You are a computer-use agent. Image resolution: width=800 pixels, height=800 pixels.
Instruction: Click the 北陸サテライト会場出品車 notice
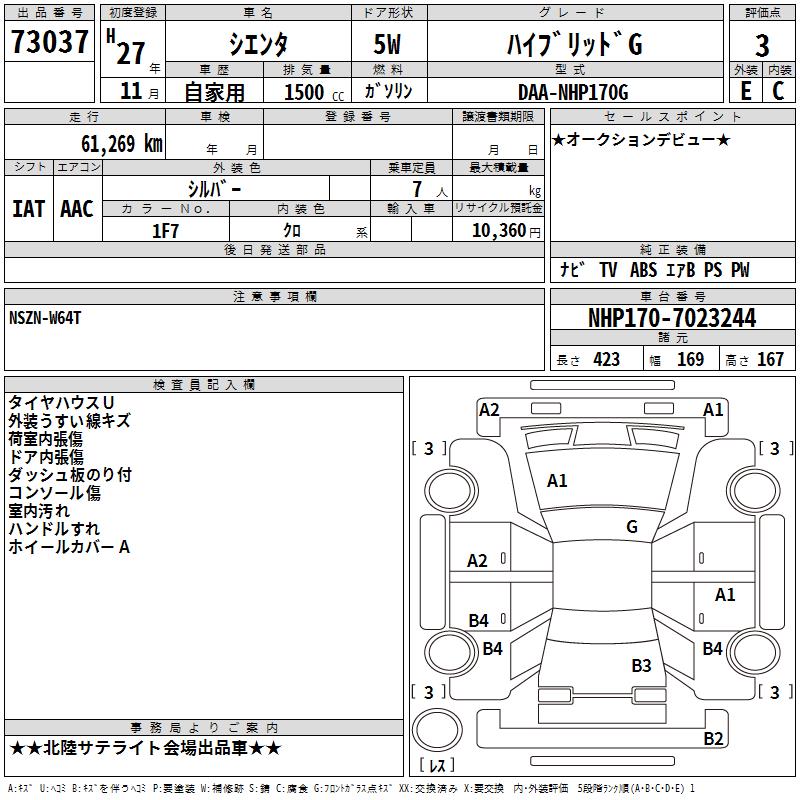(145, 748)
